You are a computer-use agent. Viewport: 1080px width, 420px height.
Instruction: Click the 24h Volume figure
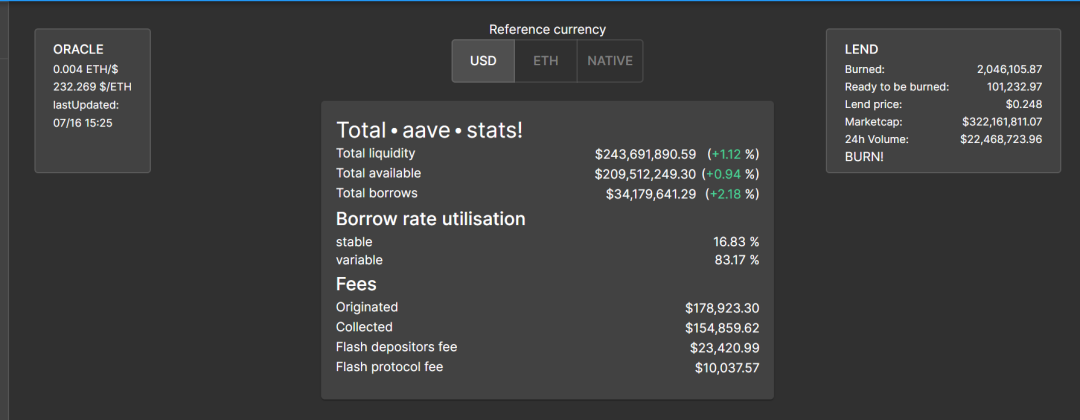[1001, 139]
